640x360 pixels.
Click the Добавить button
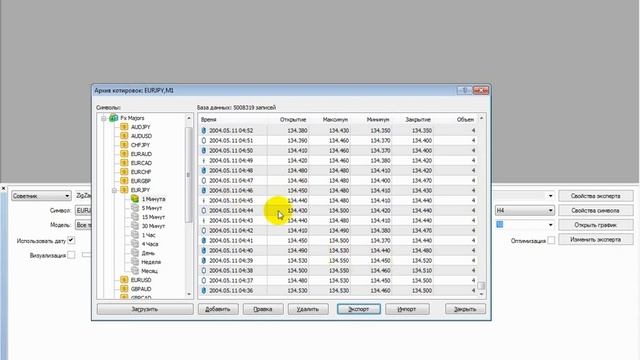tap(218, 309)
